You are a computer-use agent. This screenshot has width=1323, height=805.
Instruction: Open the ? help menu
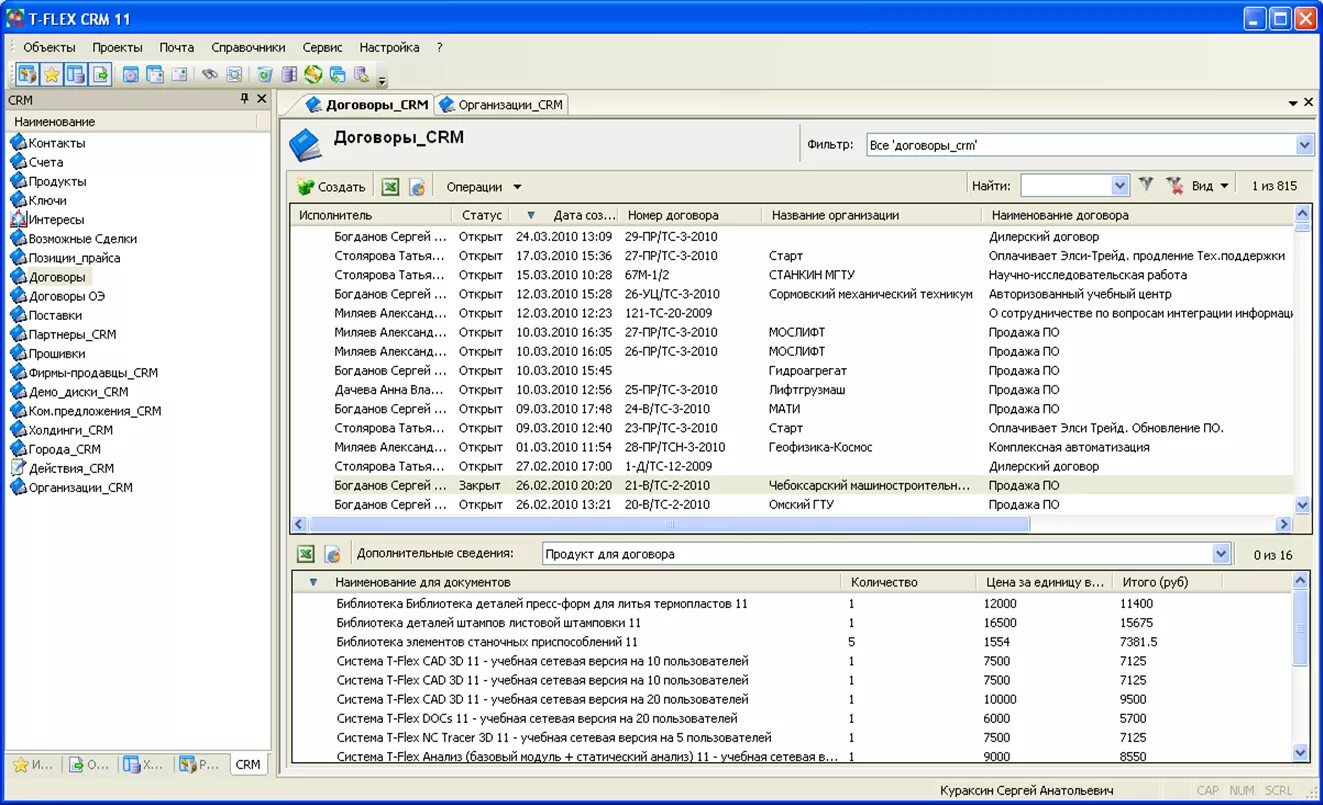pos(439,47)
